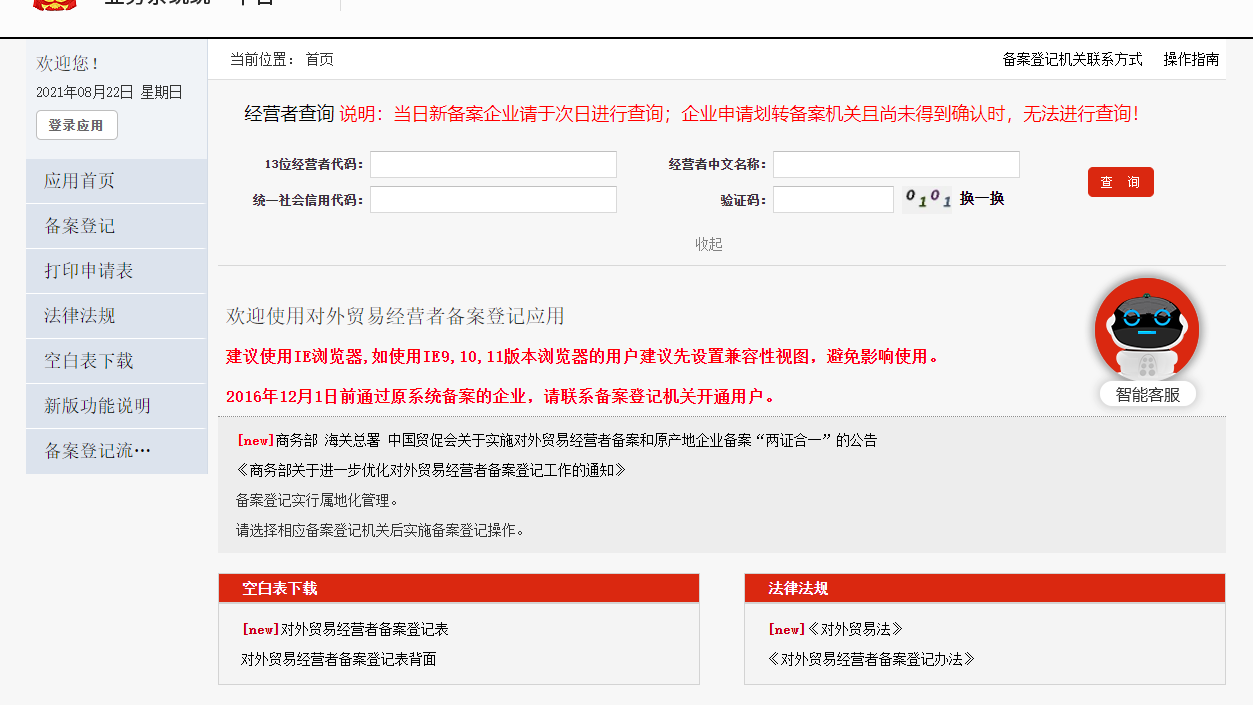Viewport: 1253px width, 705px height.
Task: Open the 智能客服 robot assistant icon
Action: click(1147, 341)
